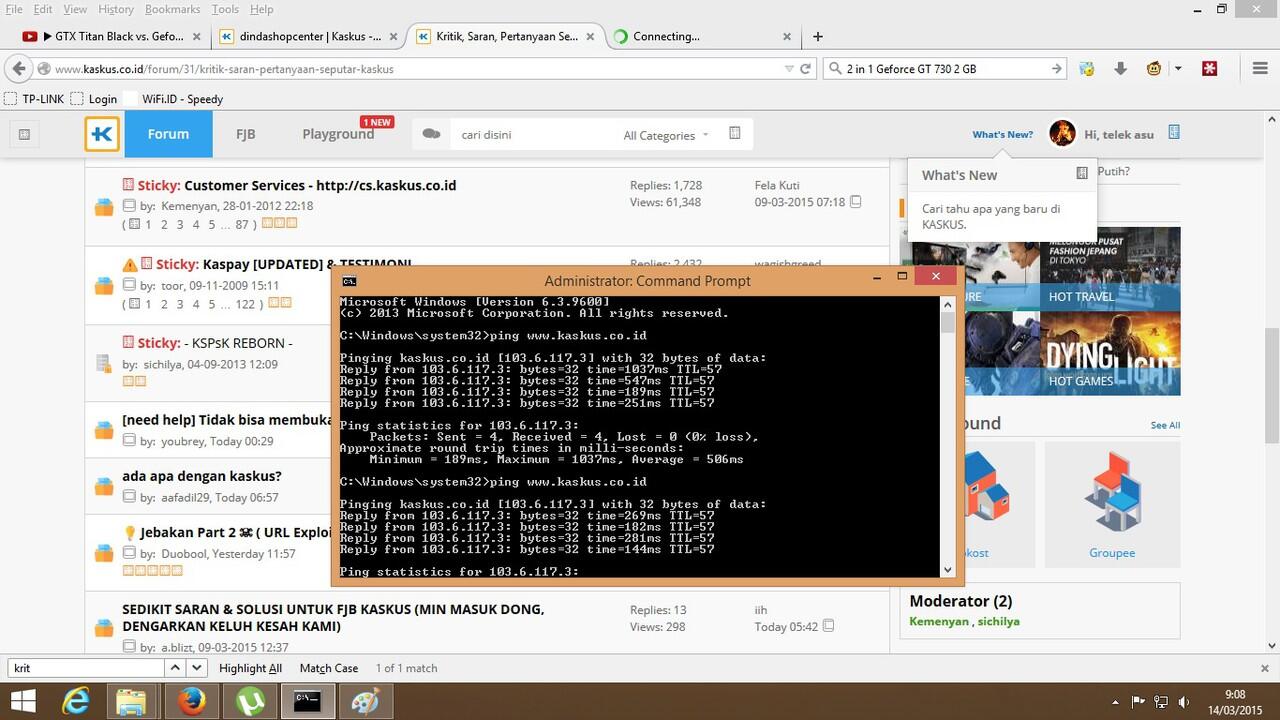This screenshot has height=720, width=1280.
Task: Open the All Categories dropdown
Action: tap(665, 135)
